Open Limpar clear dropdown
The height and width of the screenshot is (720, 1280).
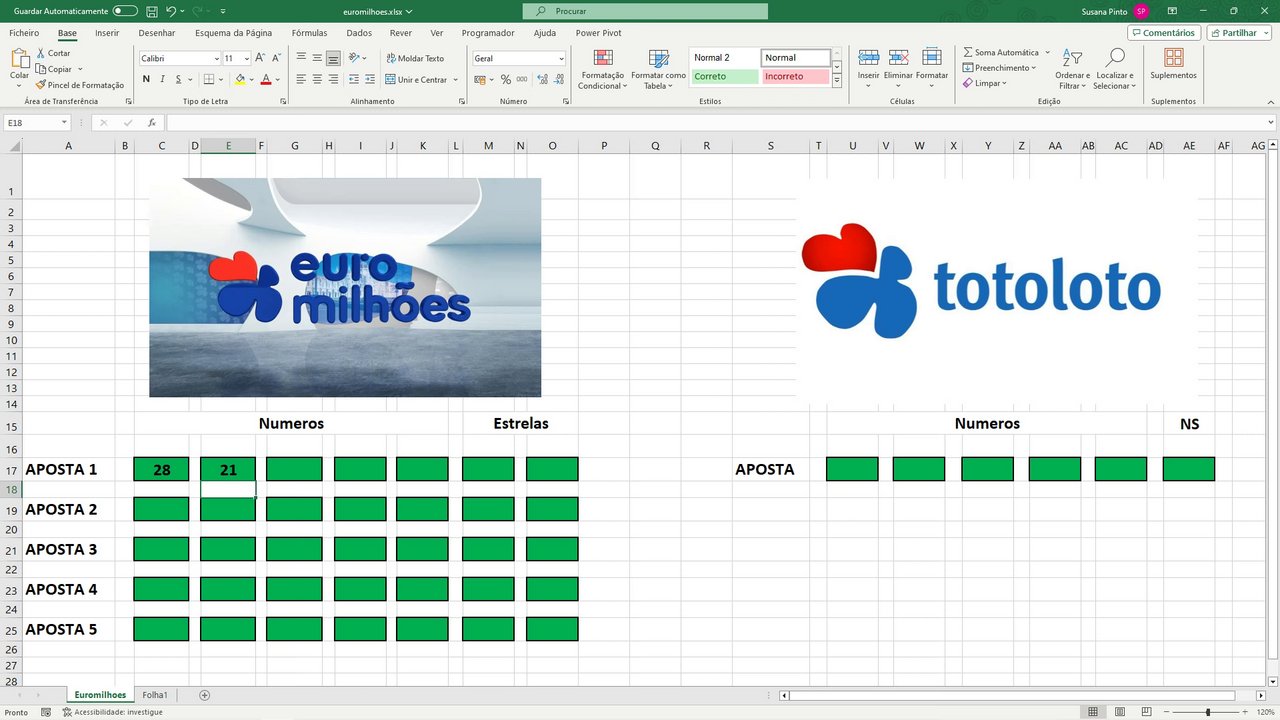coord(984,83)
